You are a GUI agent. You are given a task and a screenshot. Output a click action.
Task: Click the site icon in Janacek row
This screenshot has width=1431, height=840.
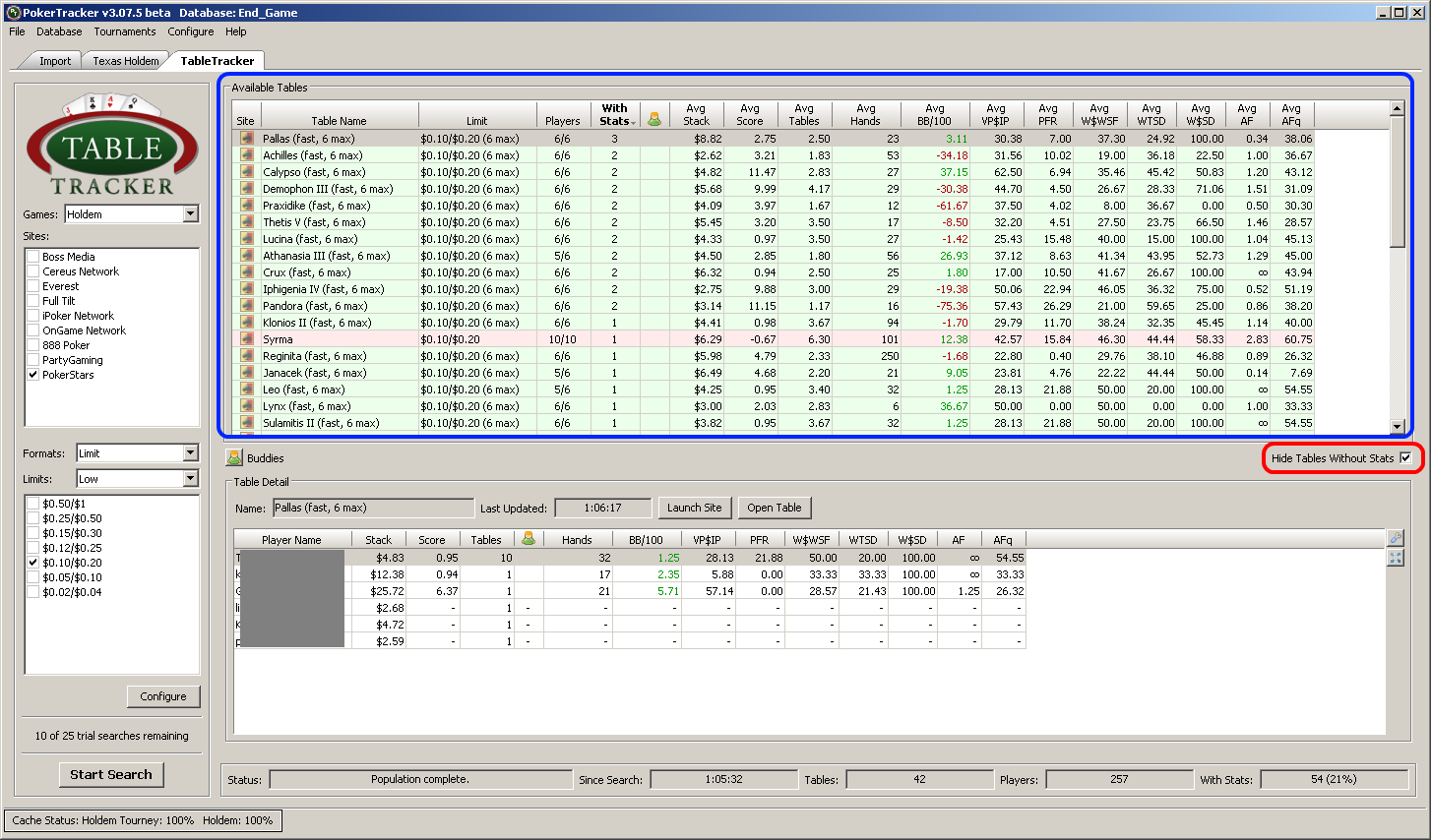coord(247,373)
